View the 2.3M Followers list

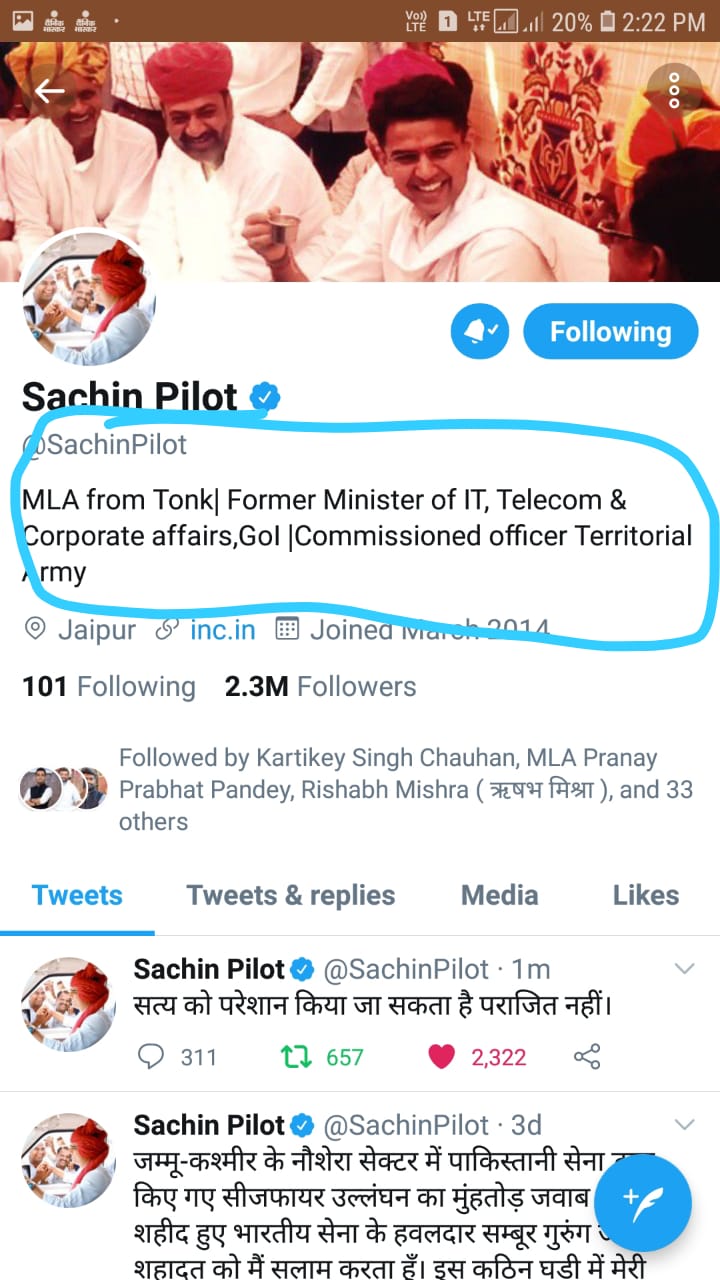(320, 687)
